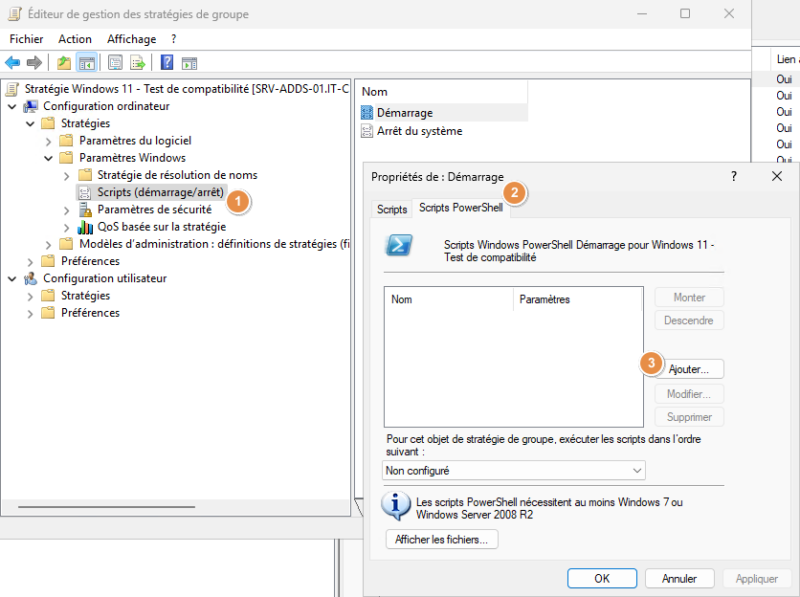This screenshot has width=800, height=597.
Task: Select the Scripts PowerShell tab
Action: coord(461,208)
